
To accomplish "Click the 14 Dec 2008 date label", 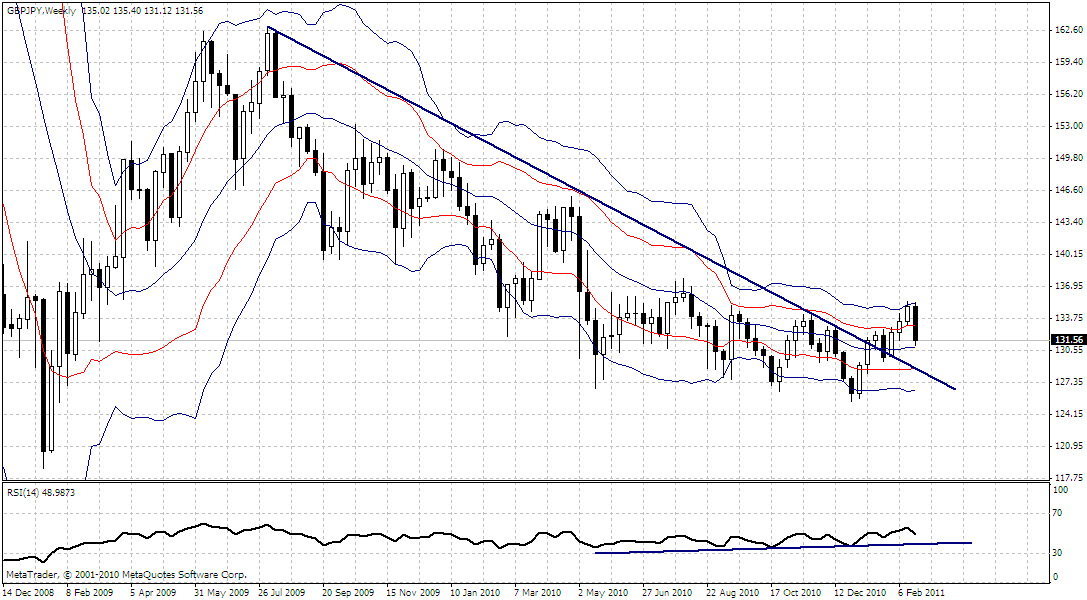I will click(28, 592).
